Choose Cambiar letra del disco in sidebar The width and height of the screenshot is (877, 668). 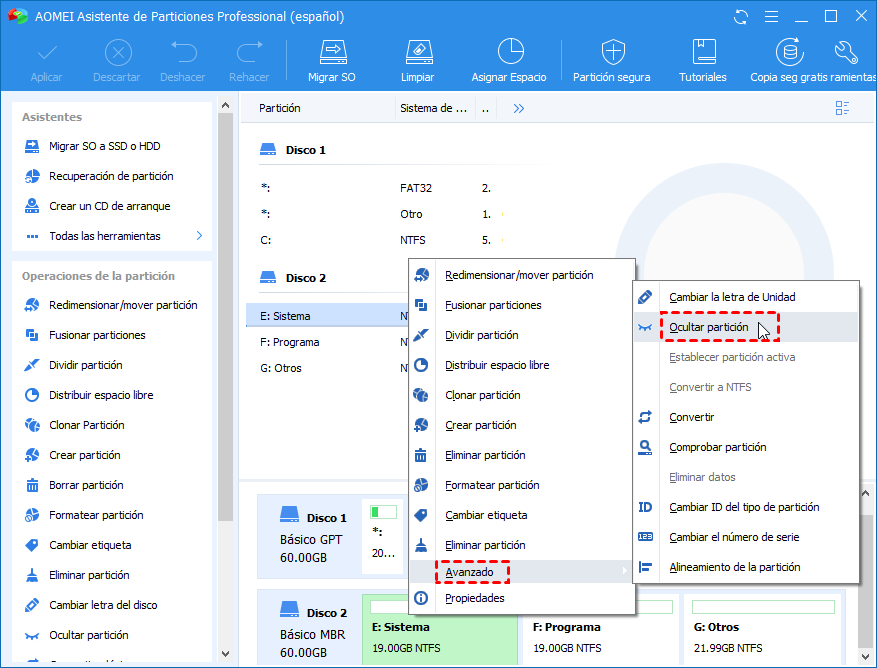(x=103, y=605)
